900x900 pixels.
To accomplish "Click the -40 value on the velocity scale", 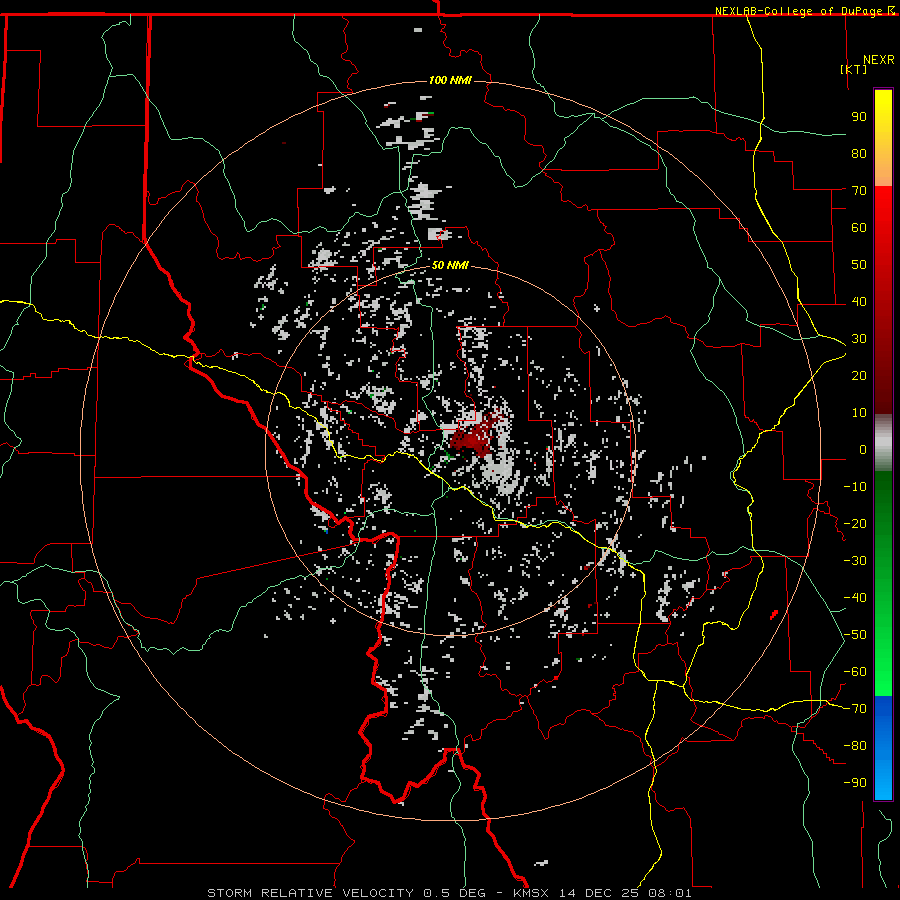I will click(855, 598).
